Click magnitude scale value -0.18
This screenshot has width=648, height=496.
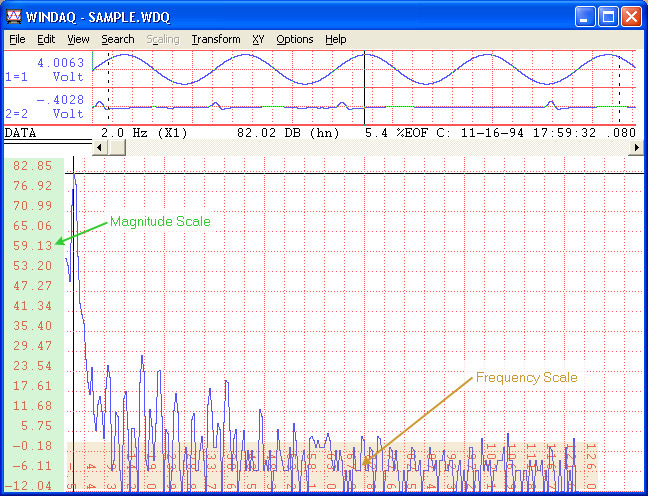[x=33, y=446]
